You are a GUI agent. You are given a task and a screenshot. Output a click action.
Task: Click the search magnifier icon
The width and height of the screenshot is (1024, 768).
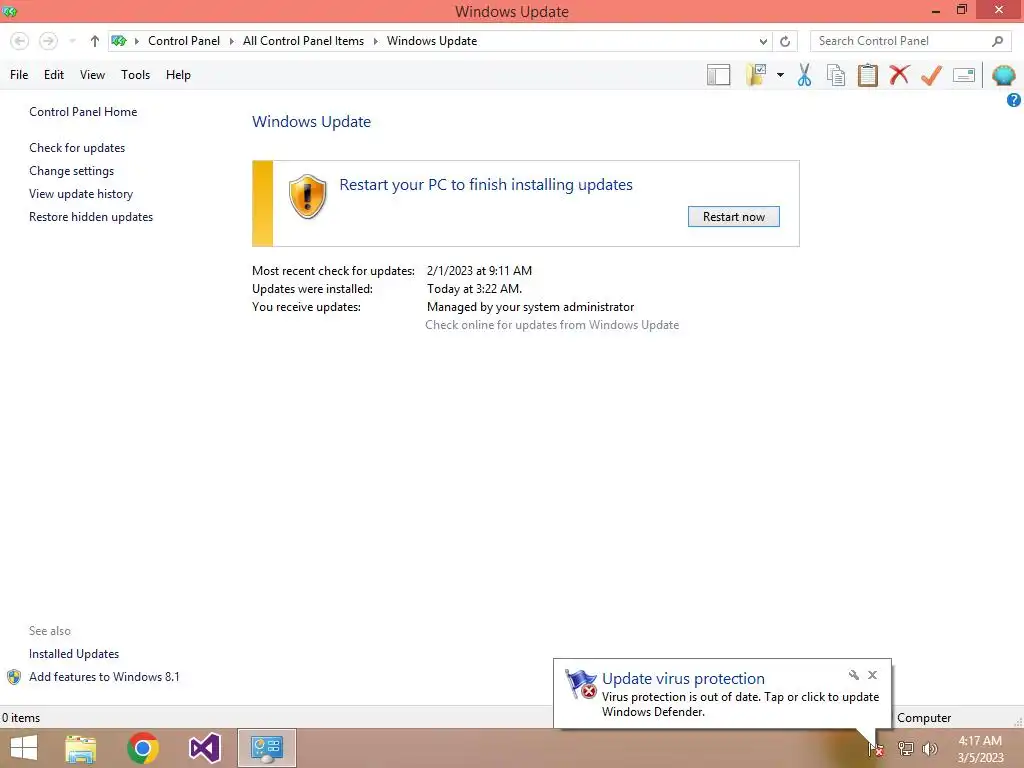997,41
